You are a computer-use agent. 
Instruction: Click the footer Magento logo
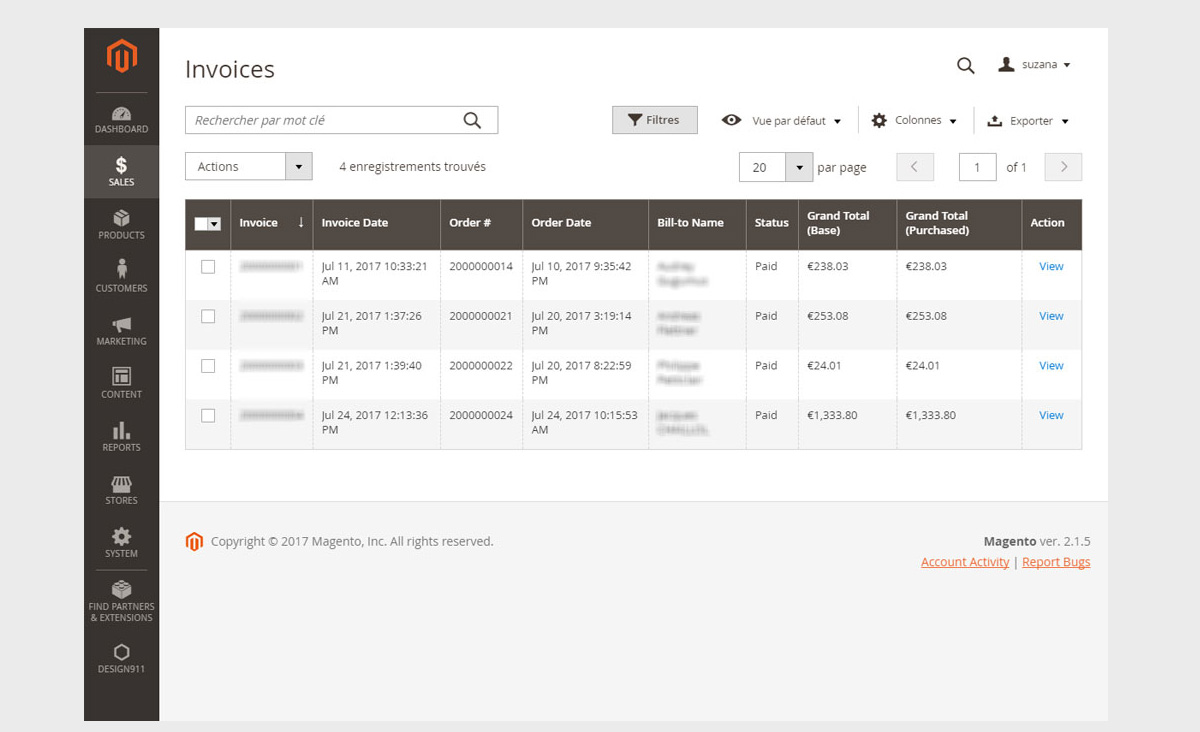pyautogui.click(x=194, y=541)
